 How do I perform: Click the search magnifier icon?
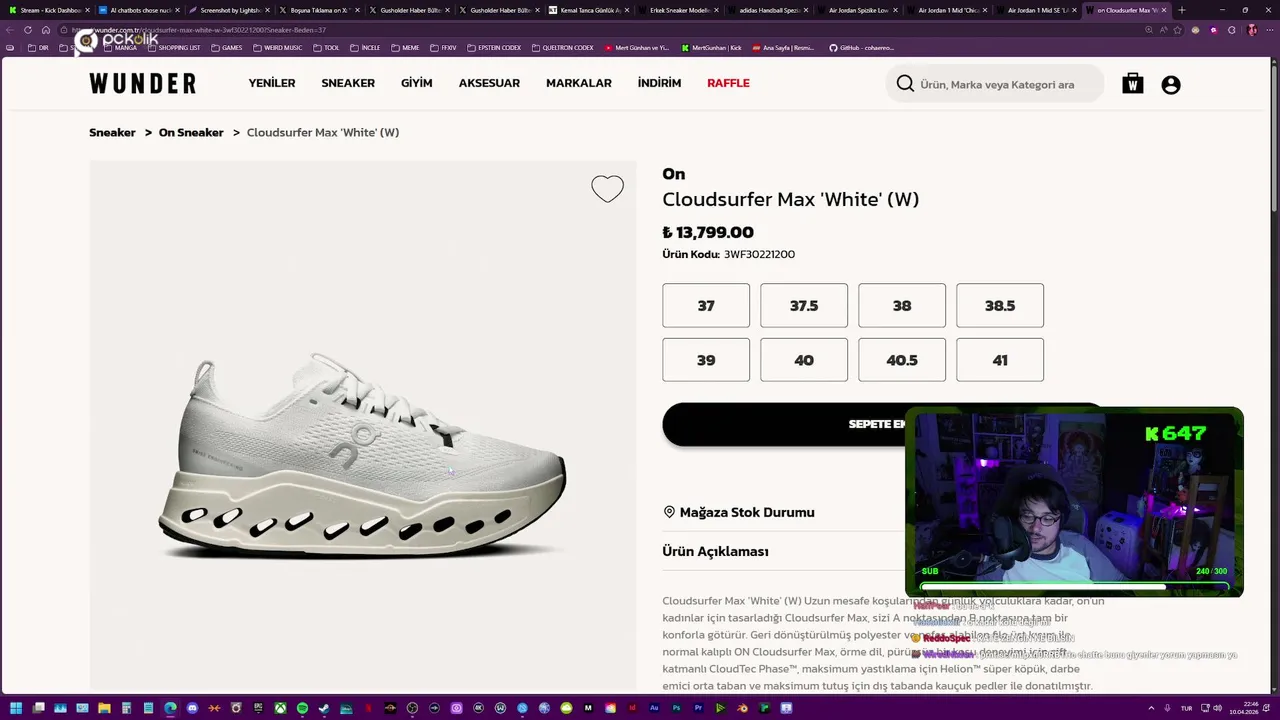tap(905, 84)
